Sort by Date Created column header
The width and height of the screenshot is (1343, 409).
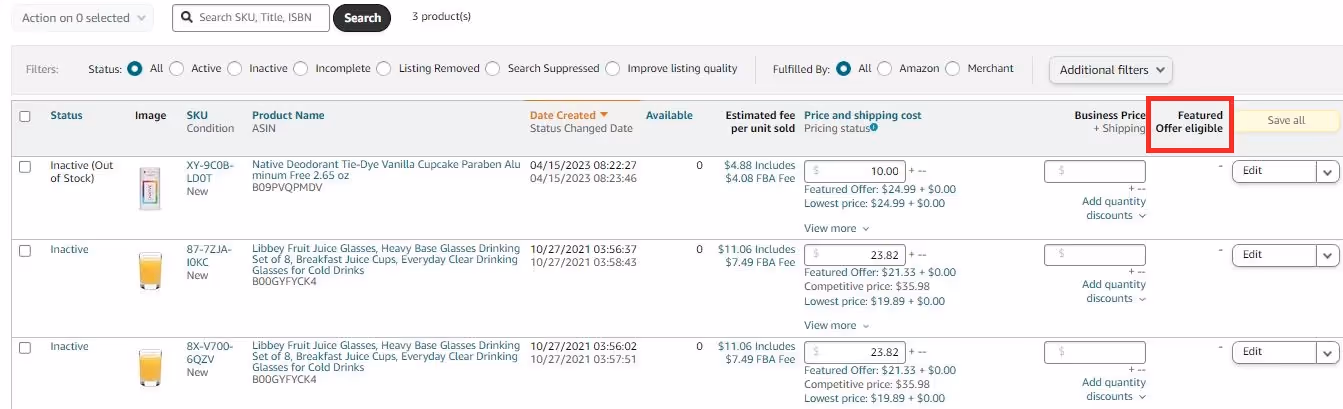[x=563, y=115]
